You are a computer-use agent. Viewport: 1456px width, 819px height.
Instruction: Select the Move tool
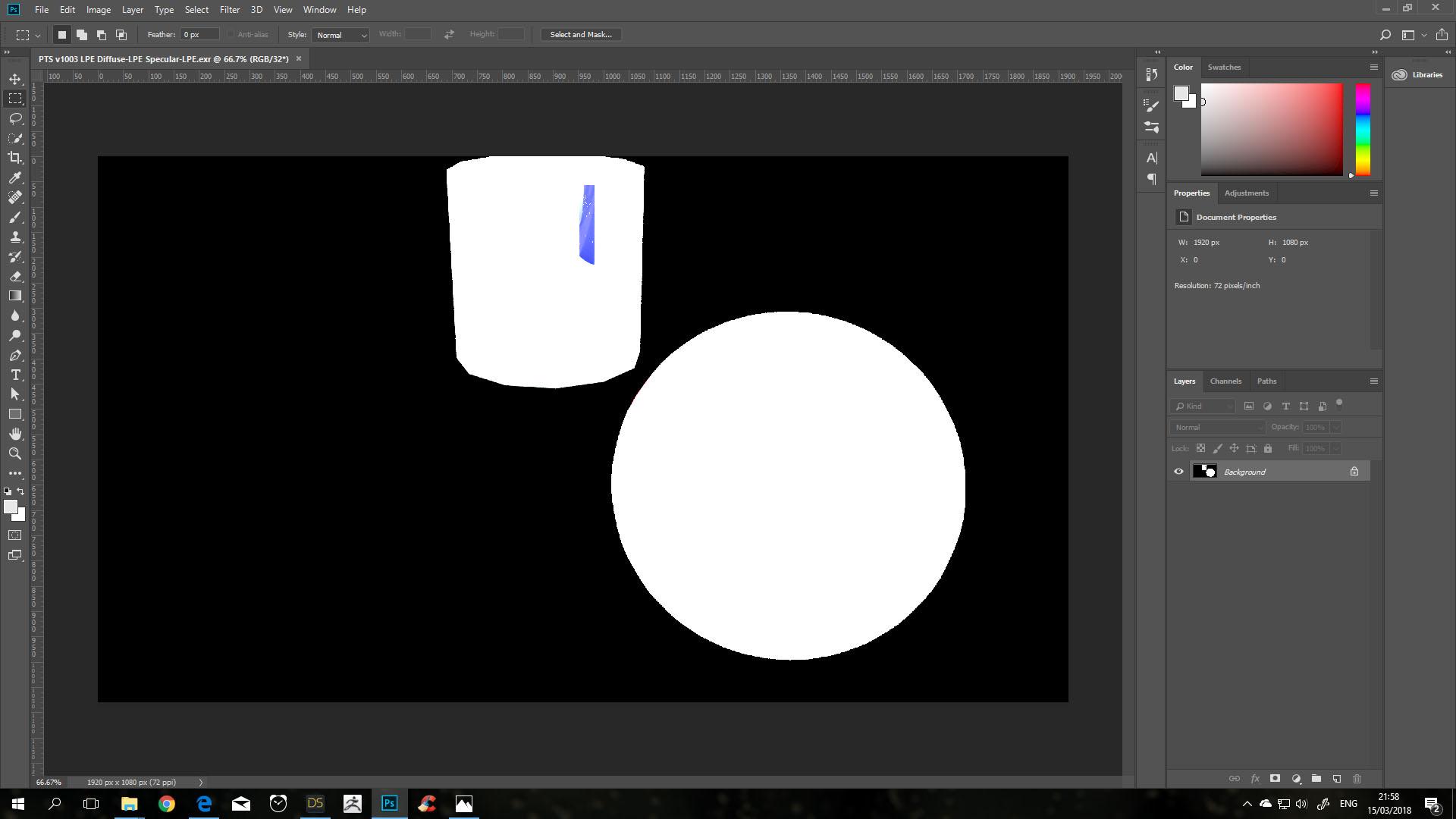[15, 79]
